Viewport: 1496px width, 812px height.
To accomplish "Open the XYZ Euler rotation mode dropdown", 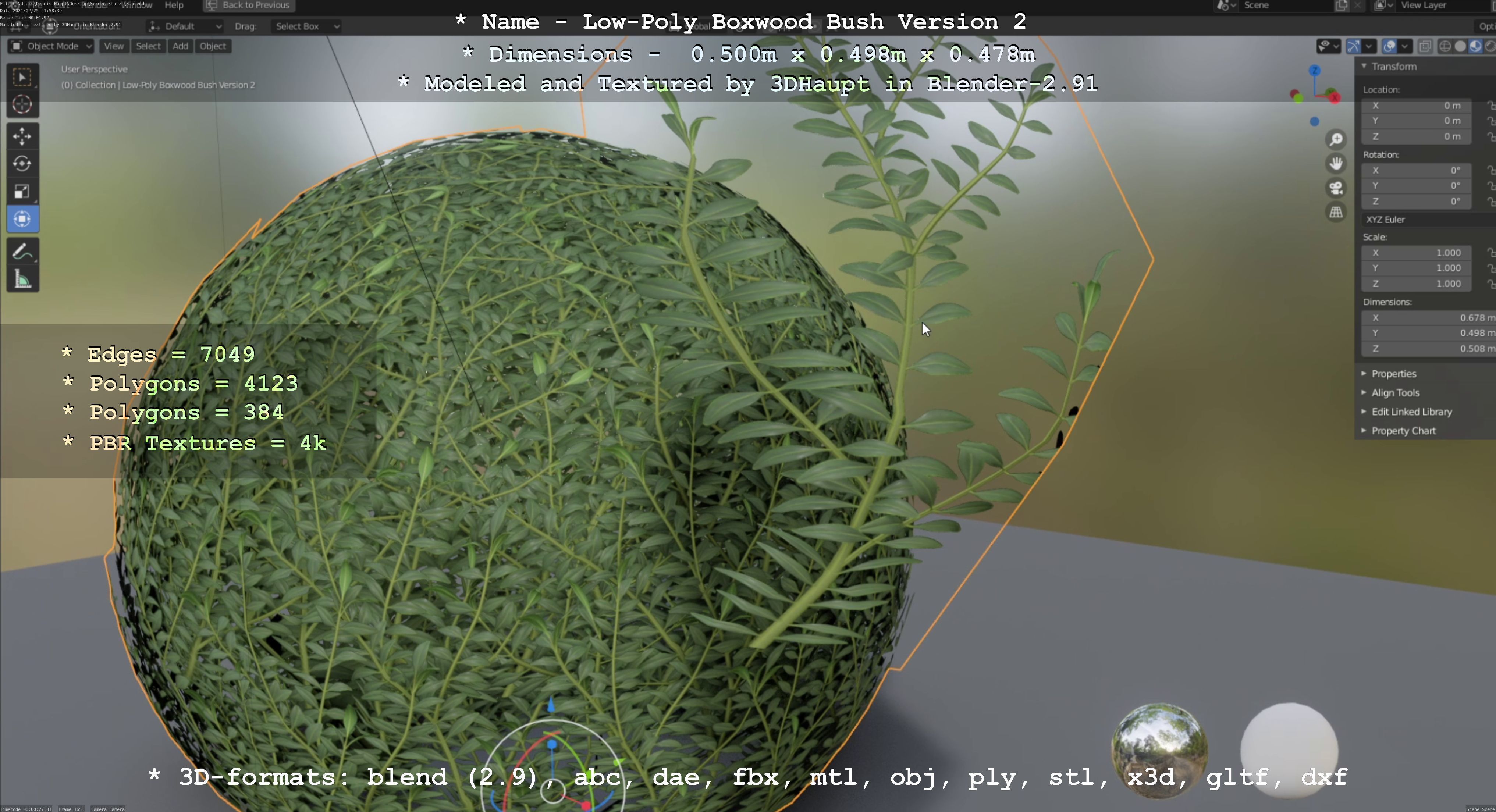I will (1429, 220).
